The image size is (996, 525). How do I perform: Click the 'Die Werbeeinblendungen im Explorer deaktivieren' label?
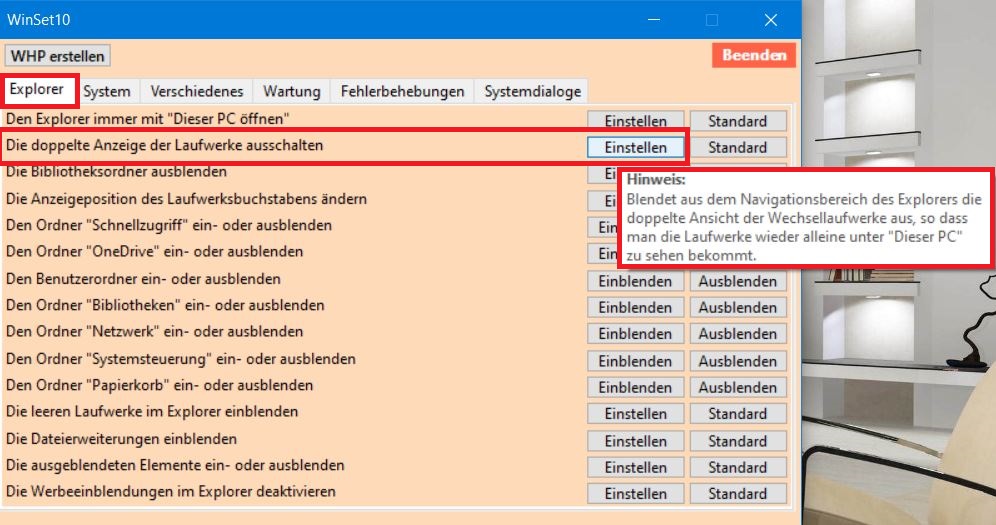[171, 491]
